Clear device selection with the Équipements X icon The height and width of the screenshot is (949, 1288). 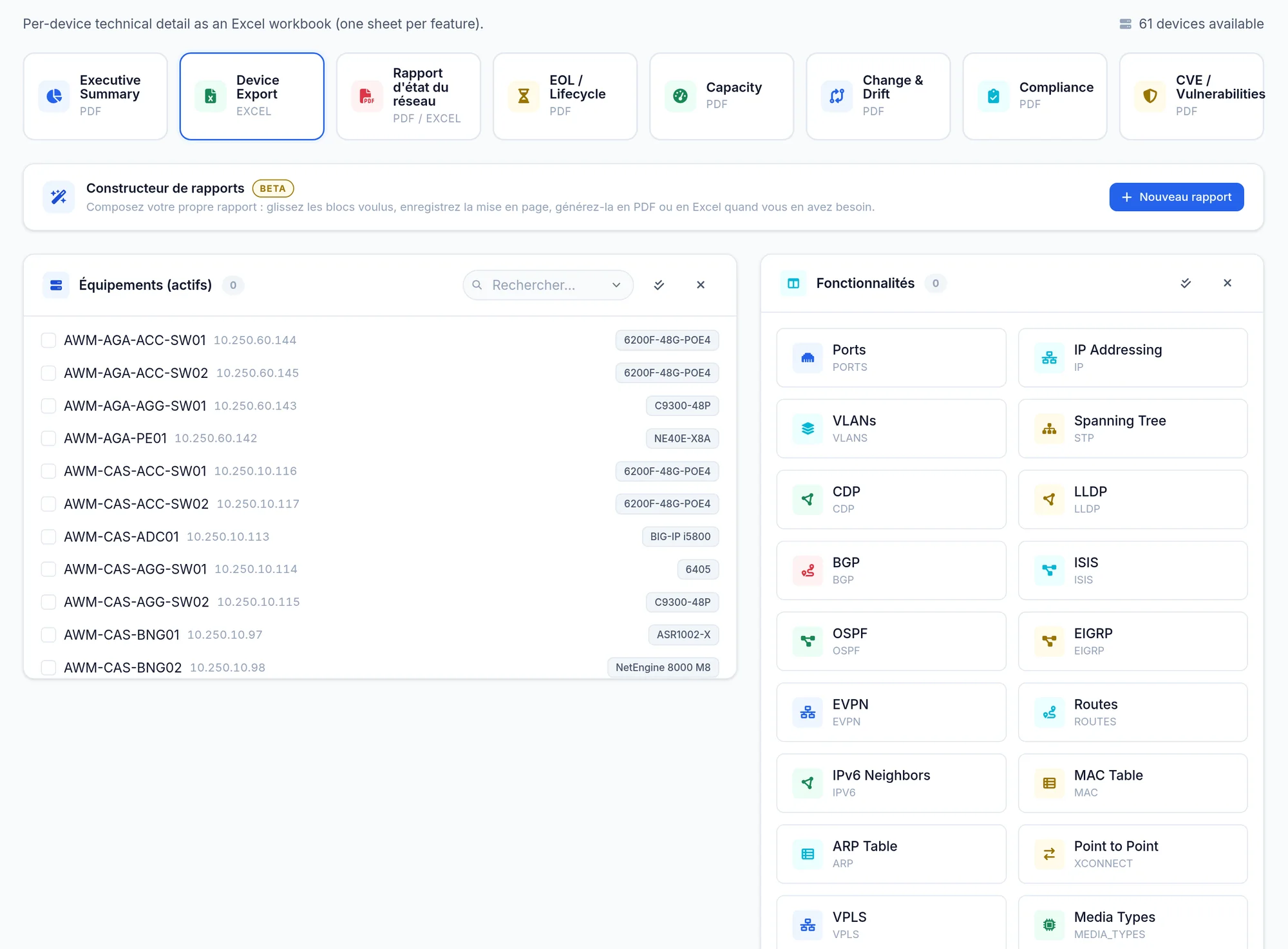tap(701, 285)
